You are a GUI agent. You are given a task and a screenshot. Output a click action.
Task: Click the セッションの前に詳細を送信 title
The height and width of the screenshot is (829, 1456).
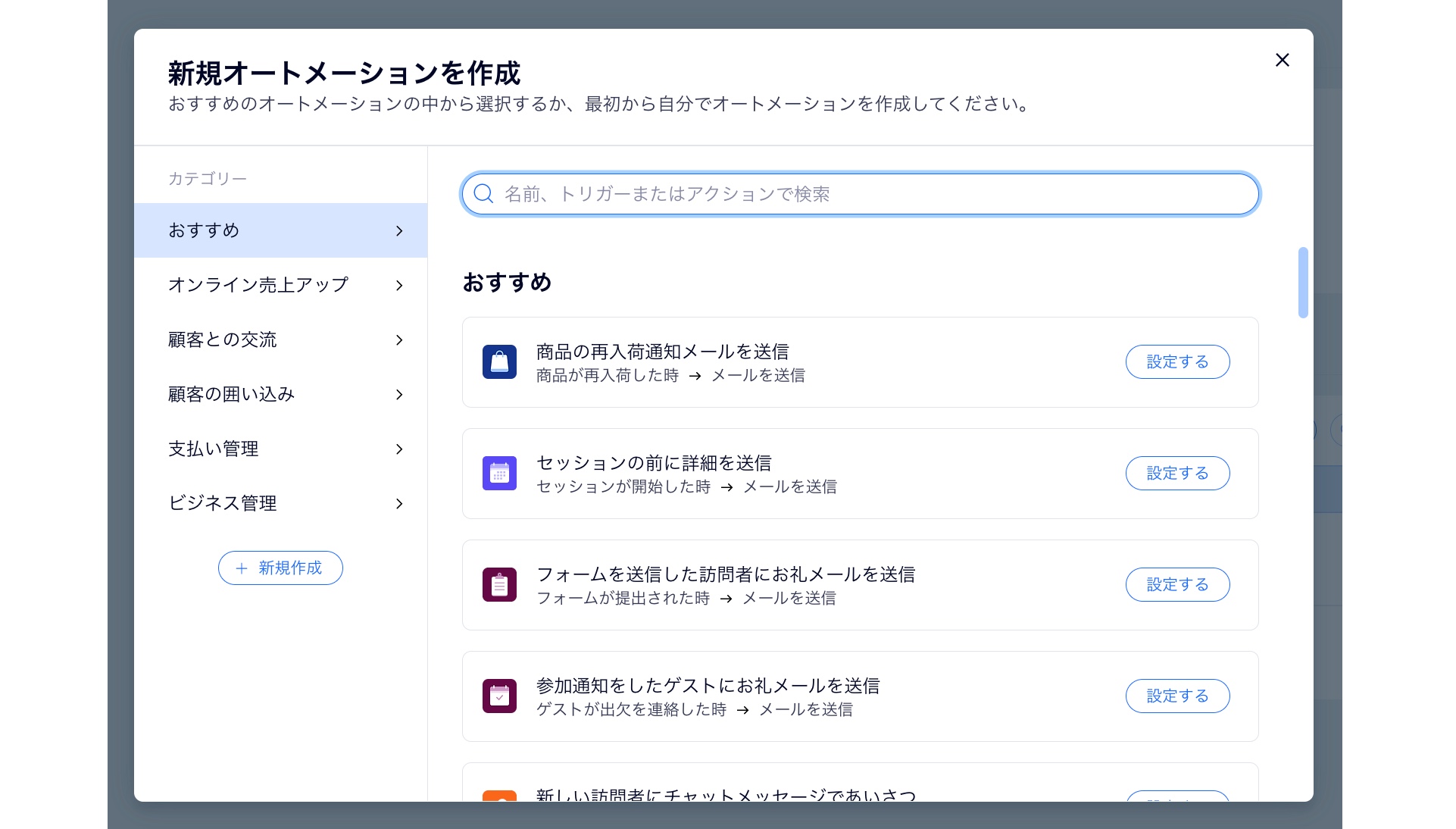pos(654,463)
